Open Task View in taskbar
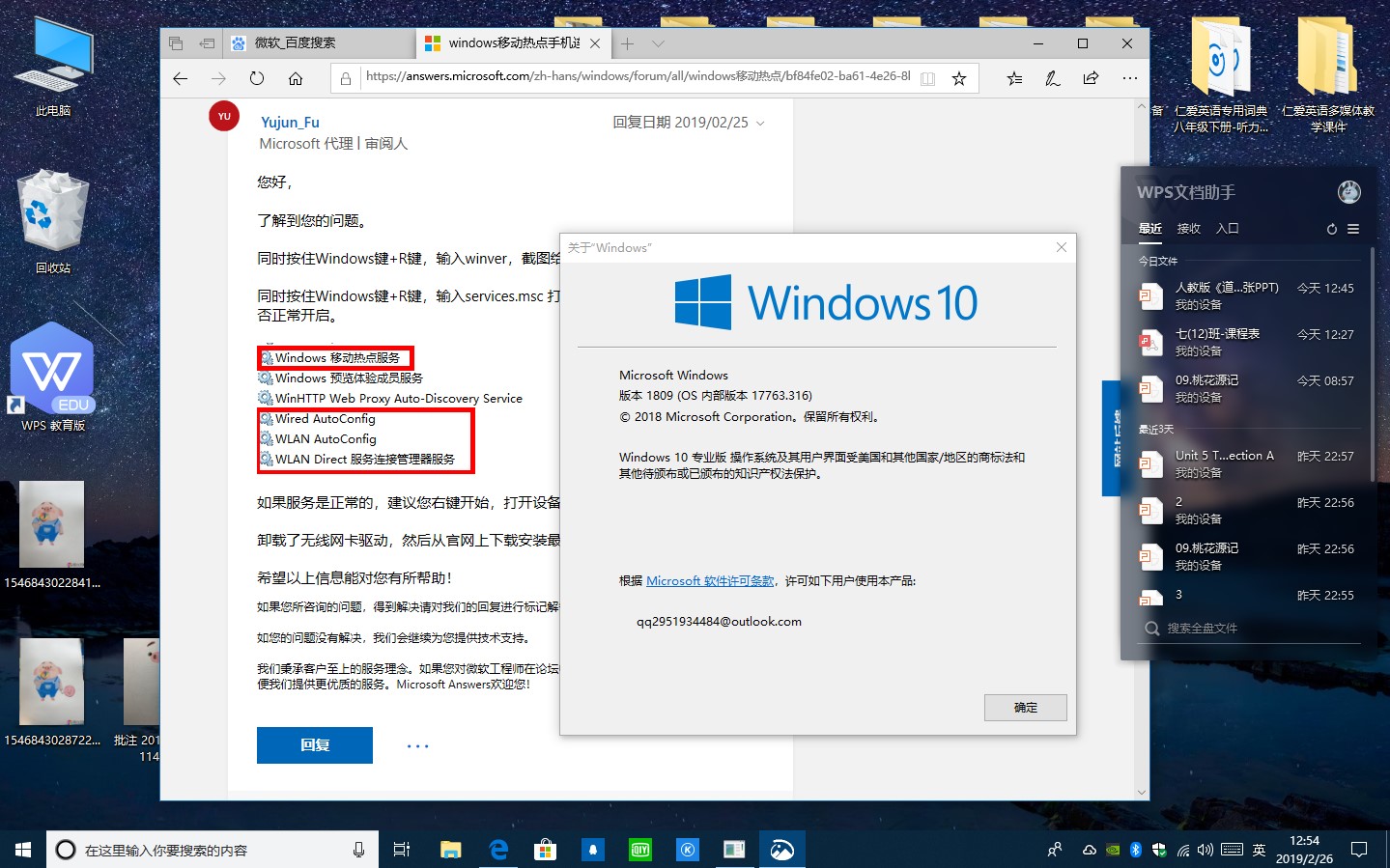1390x868 pixels. [x=402, y=850]
